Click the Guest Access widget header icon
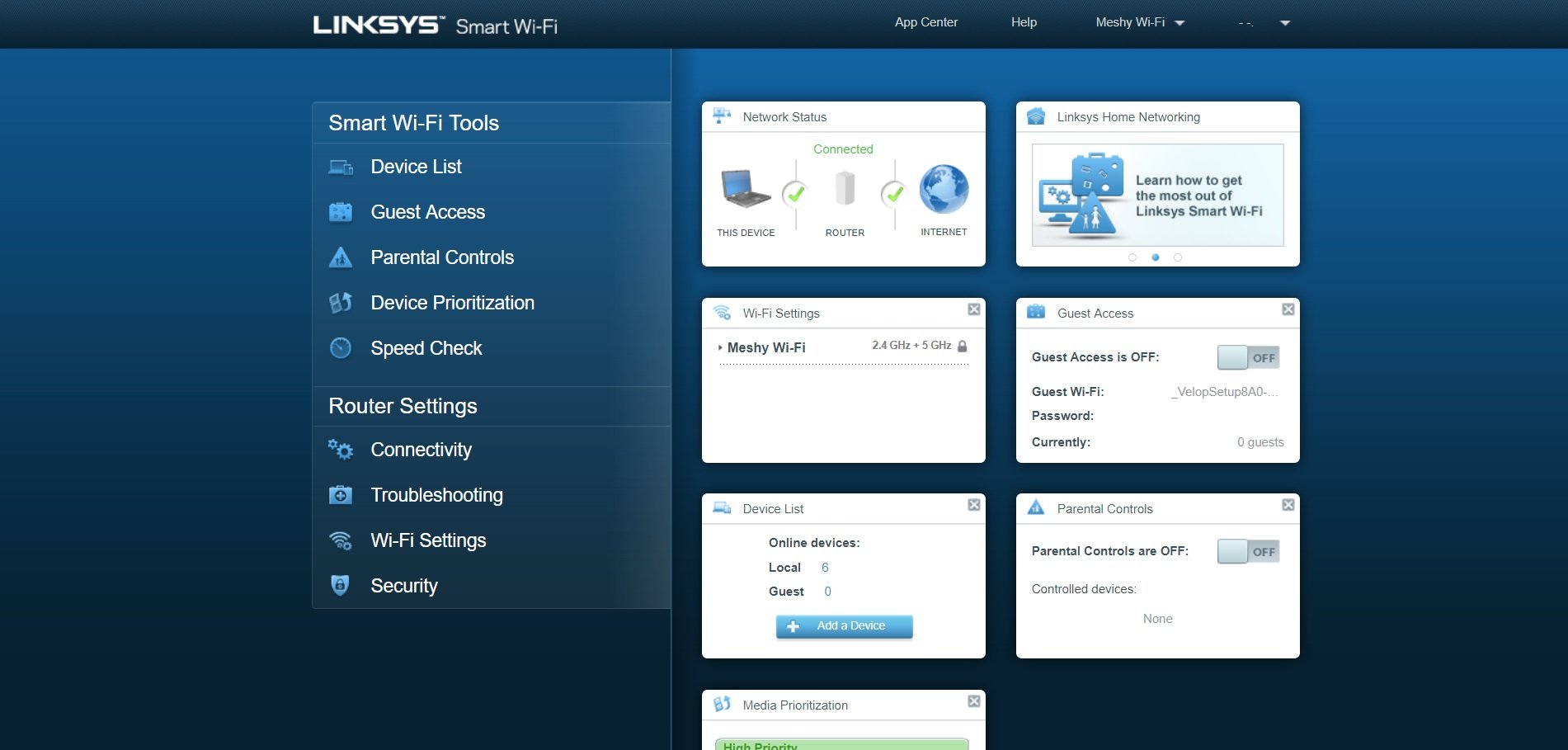Viewport: 1568px width, 750px height. pos(1036,312)
